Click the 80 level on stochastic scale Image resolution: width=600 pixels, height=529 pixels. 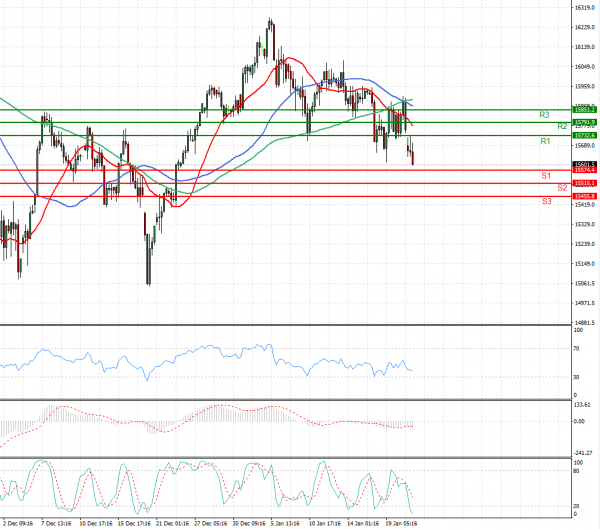pyautogui.click(x=577, y=471)
